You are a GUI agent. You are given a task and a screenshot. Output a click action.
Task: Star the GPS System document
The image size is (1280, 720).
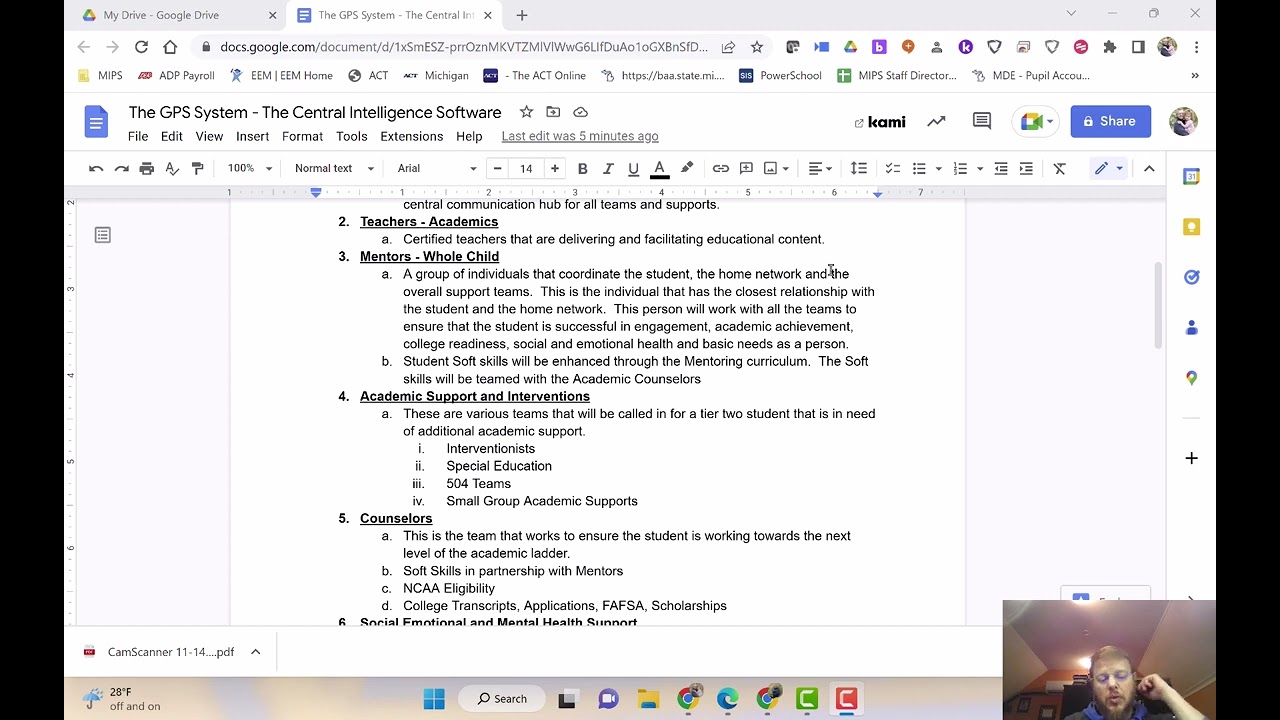[526, 112]
